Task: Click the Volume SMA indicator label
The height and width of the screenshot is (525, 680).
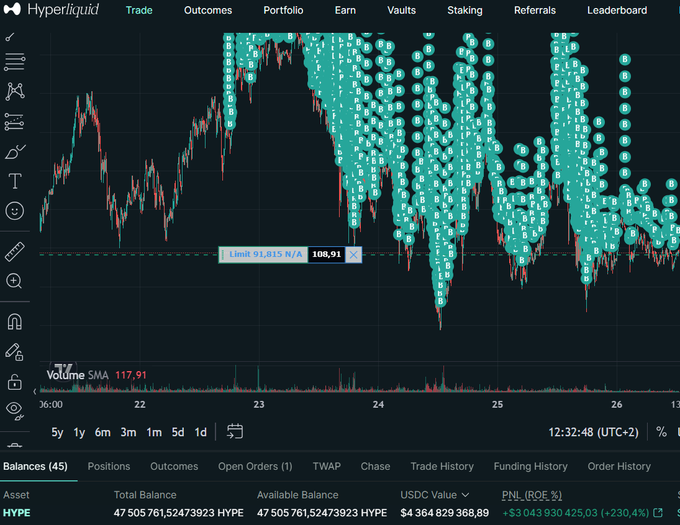Action: 77,375
